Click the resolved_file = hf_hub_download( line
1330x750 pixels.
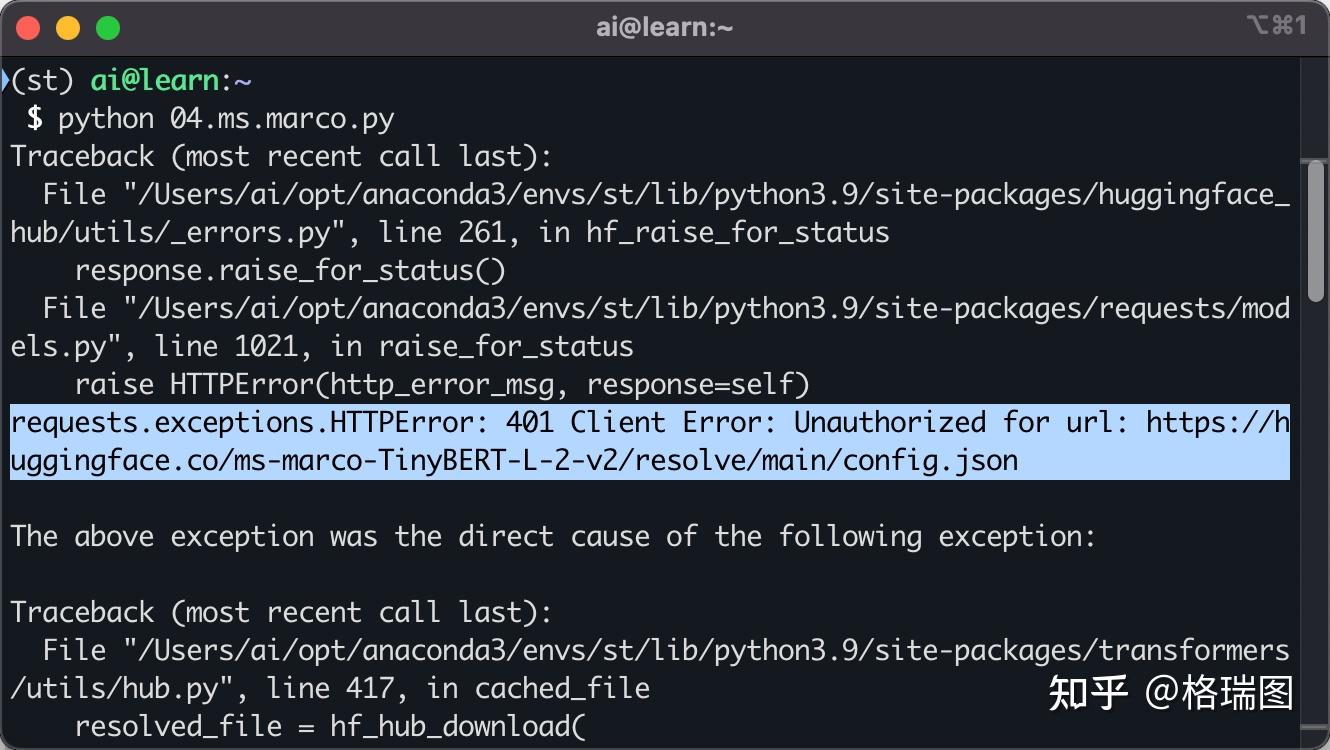[x=330, y=726]
